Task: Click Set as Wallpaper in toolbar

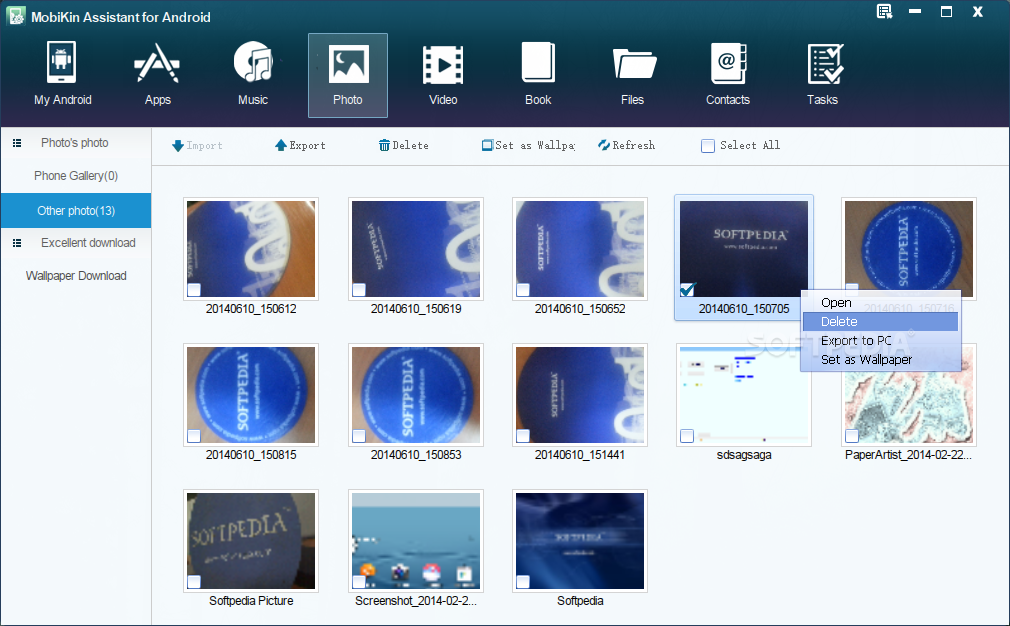Action: pyautogui.click(x=528, y=146)
